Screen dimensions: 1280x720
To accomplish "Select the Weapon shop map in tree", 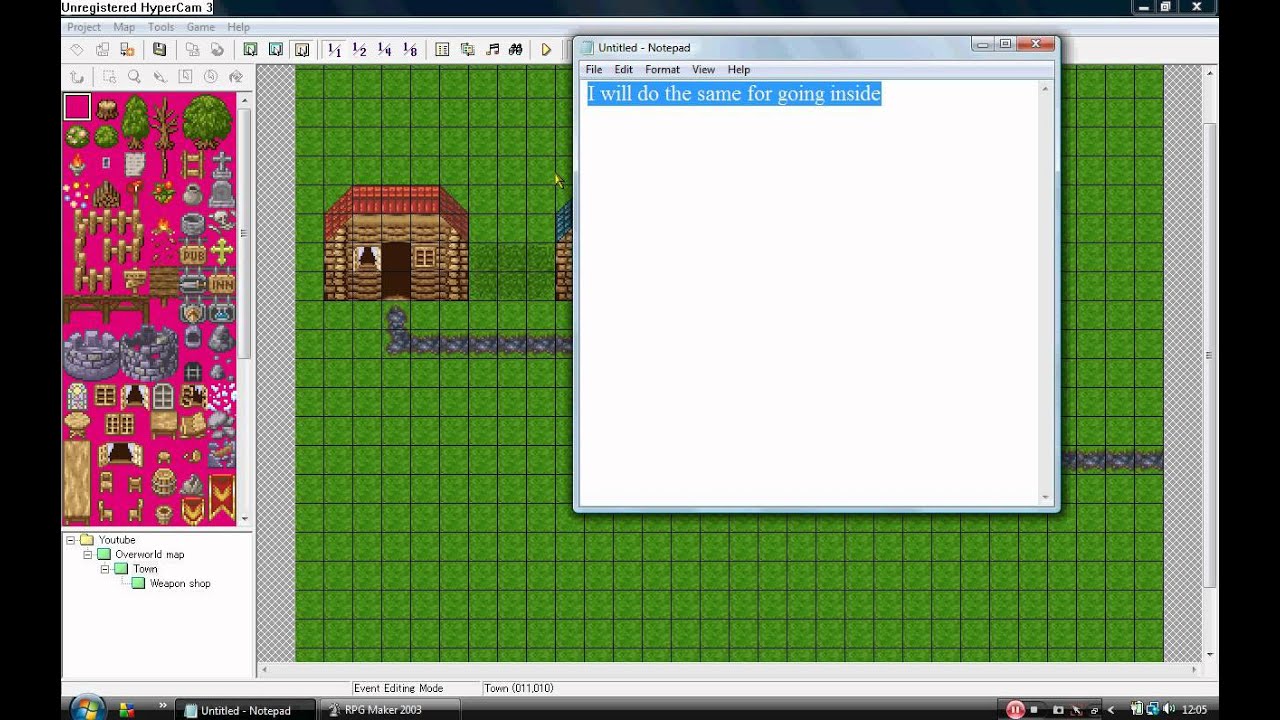I will (x=171, y=583).
